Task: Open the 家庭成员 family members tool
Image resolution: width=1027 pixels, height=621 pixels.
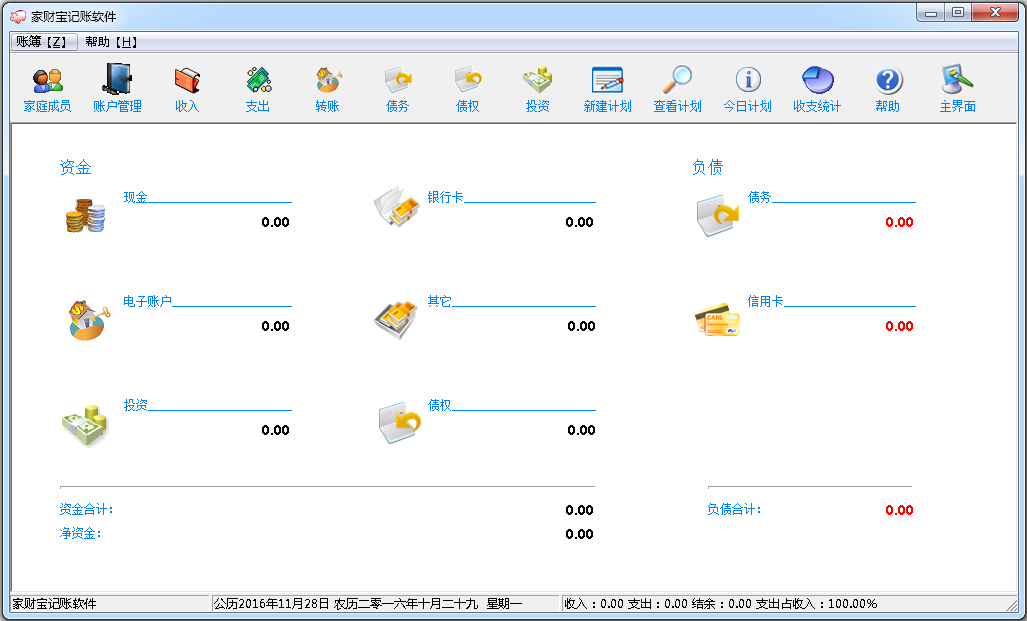Action: (x=47, y=88)
